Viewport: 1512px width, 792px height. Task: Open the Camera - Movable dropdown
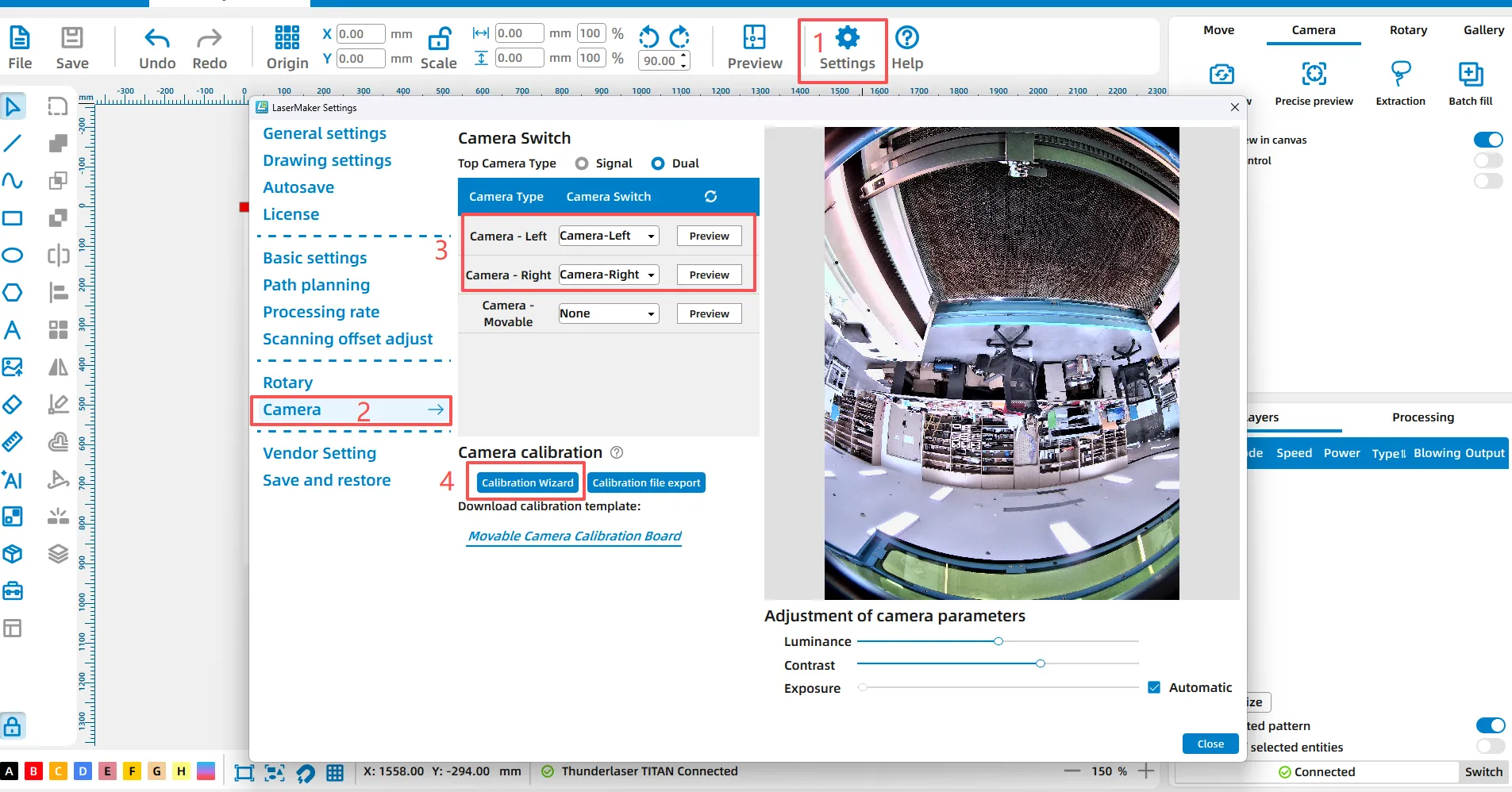tap(608, 313)
